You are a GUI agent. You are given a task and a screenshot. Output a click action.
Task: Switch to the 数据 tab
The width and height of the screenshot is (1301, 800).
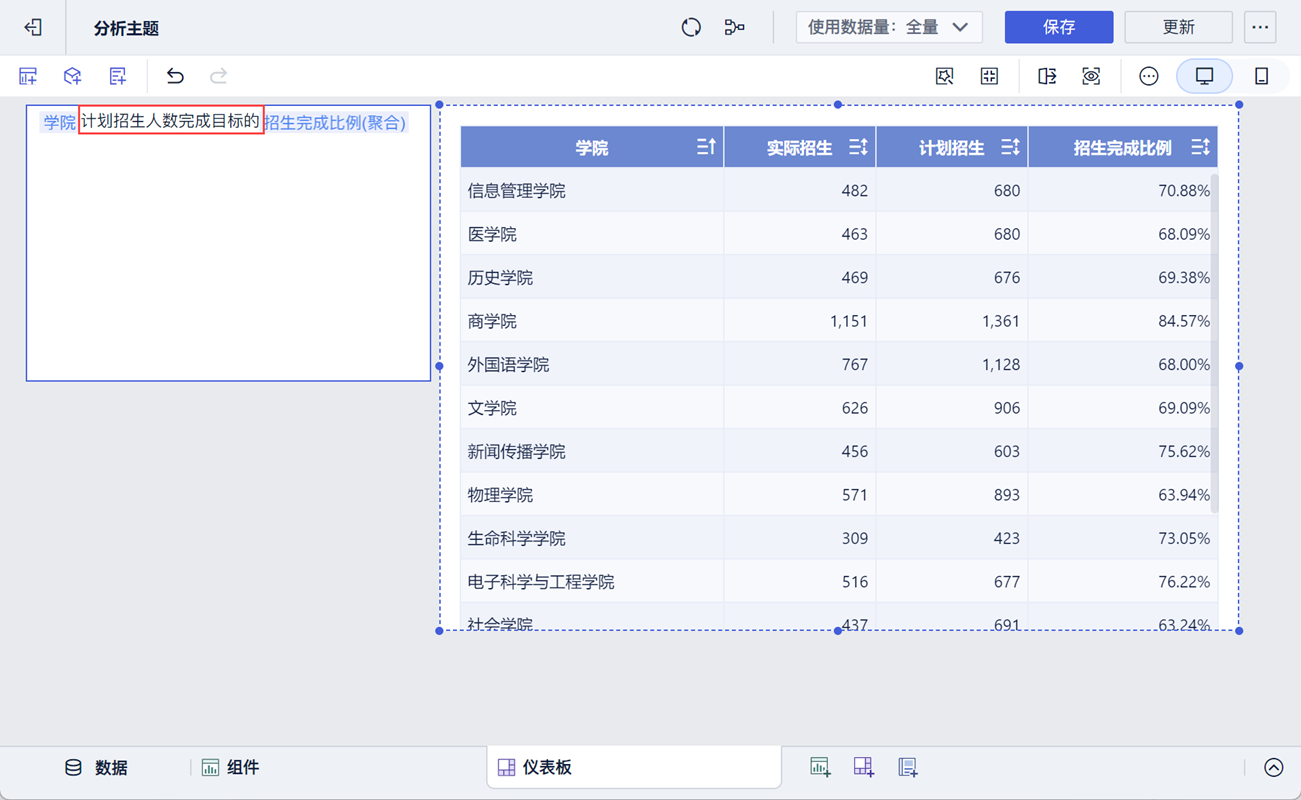coord(97,767)
